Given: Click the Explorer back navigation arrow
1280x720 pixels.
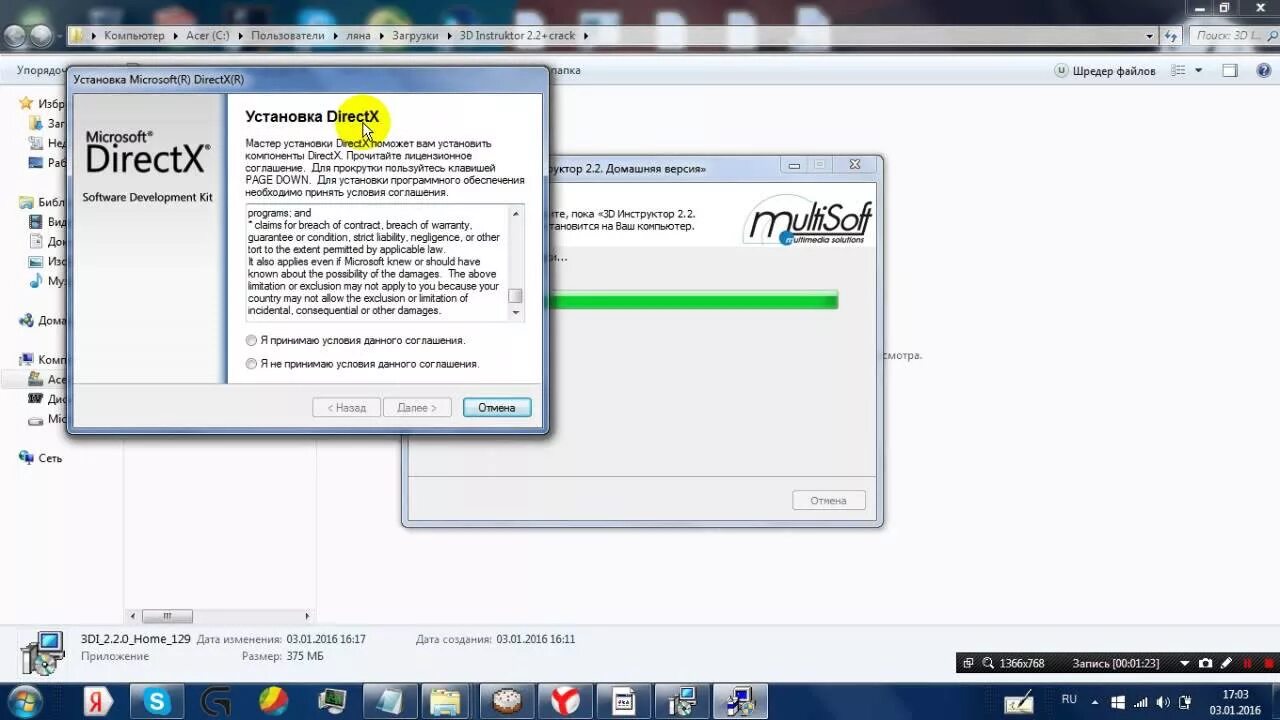Looking at the screenshot, I should point(15,36).
